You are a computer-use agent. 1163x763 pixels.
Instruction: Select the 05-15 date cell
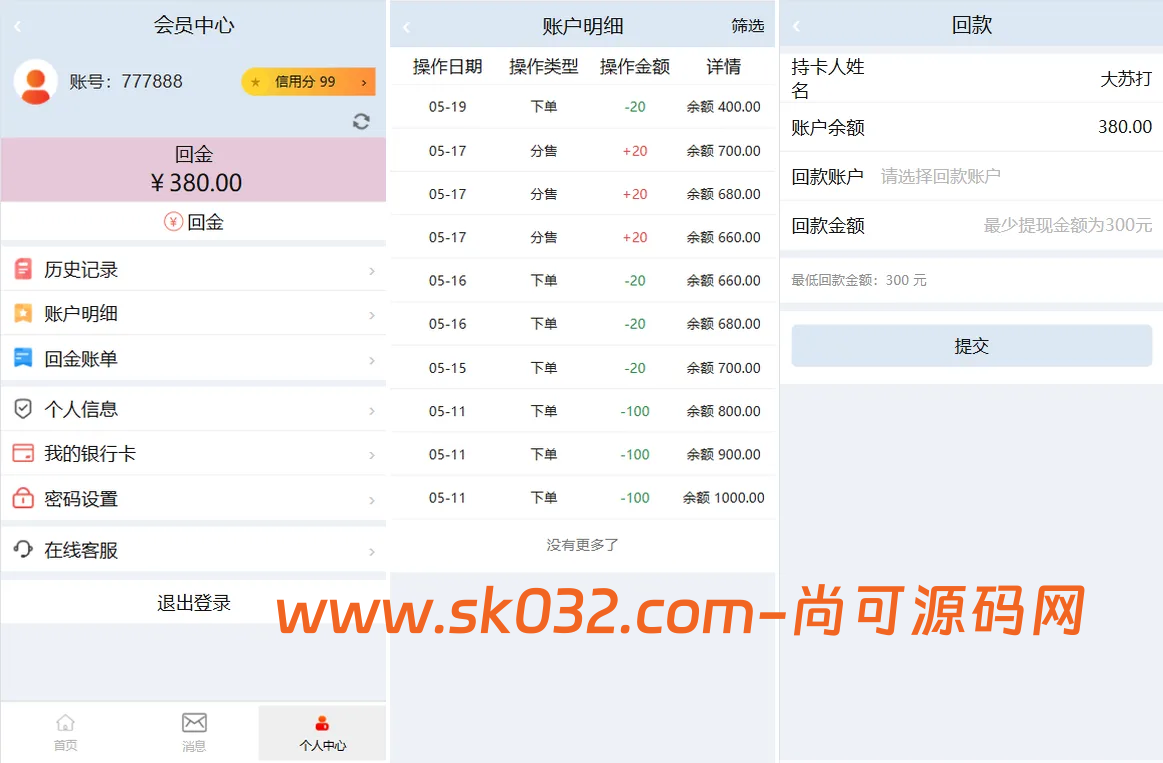coord(448,369)
